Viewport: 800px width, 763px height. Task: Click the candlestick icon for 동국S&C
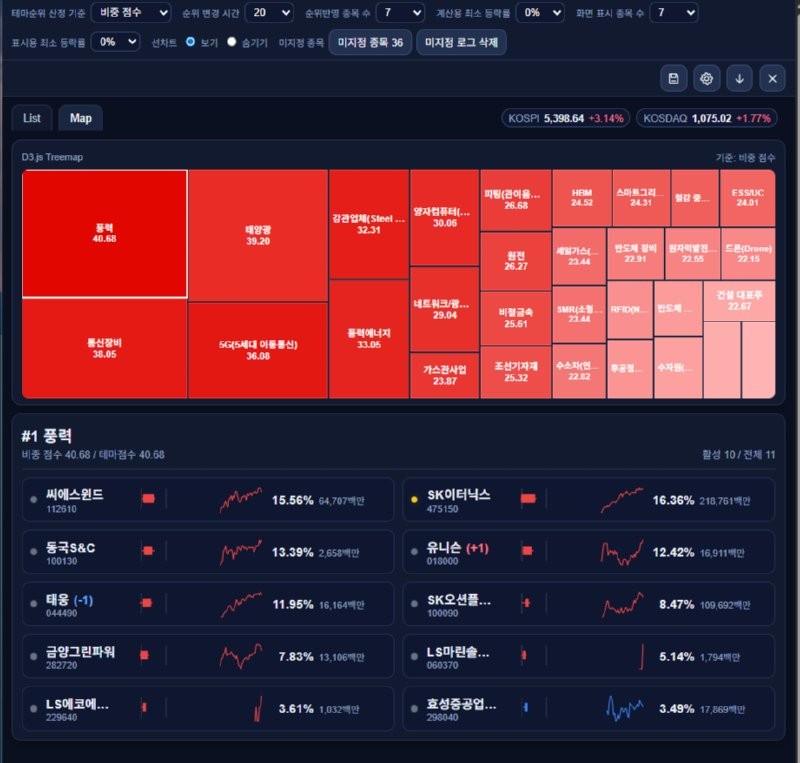(x=148, y=550)
